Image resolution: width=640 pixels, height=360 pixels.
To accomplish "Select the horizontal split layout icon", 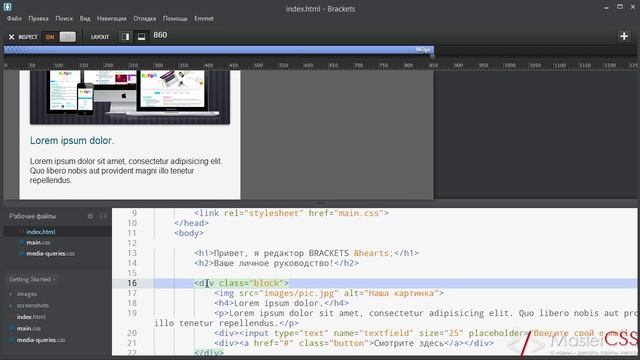I will coord(141,37).
